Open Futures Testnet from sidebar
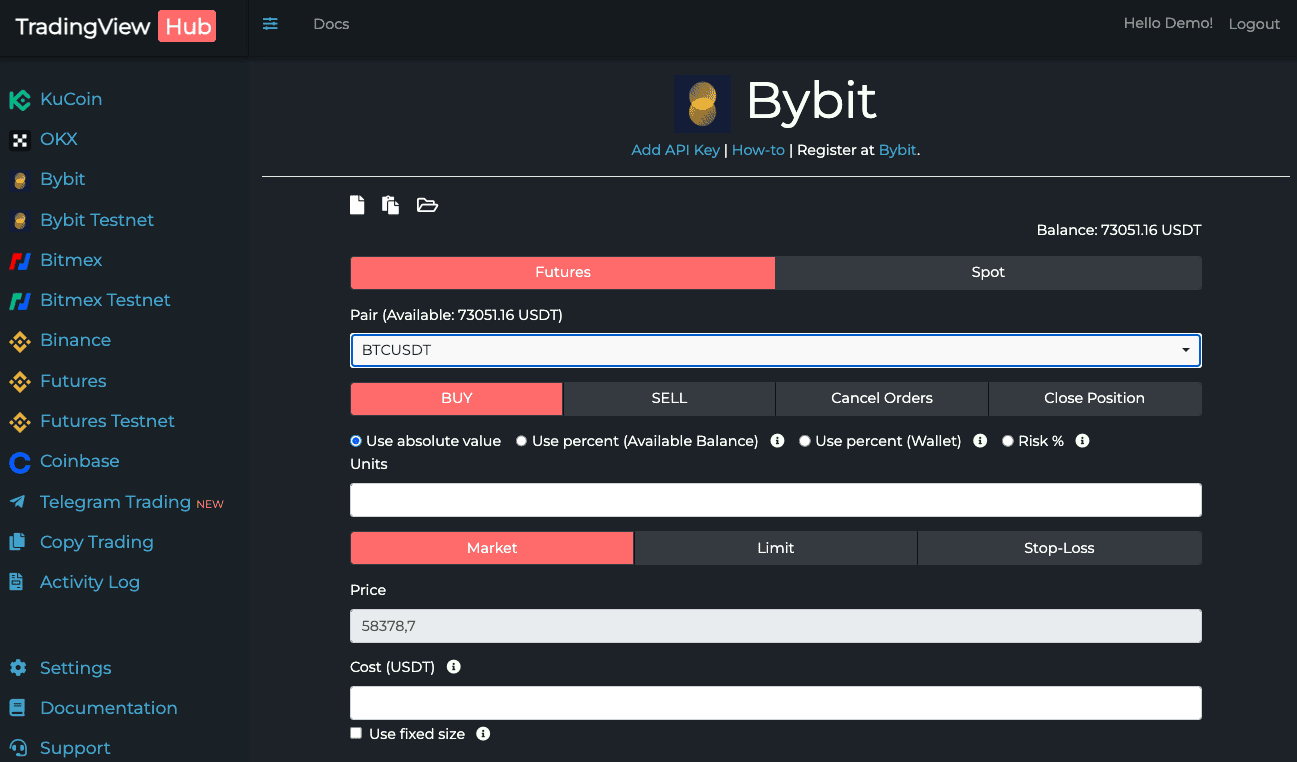This screenshot has height=762, width=1297. pos(107,421)
